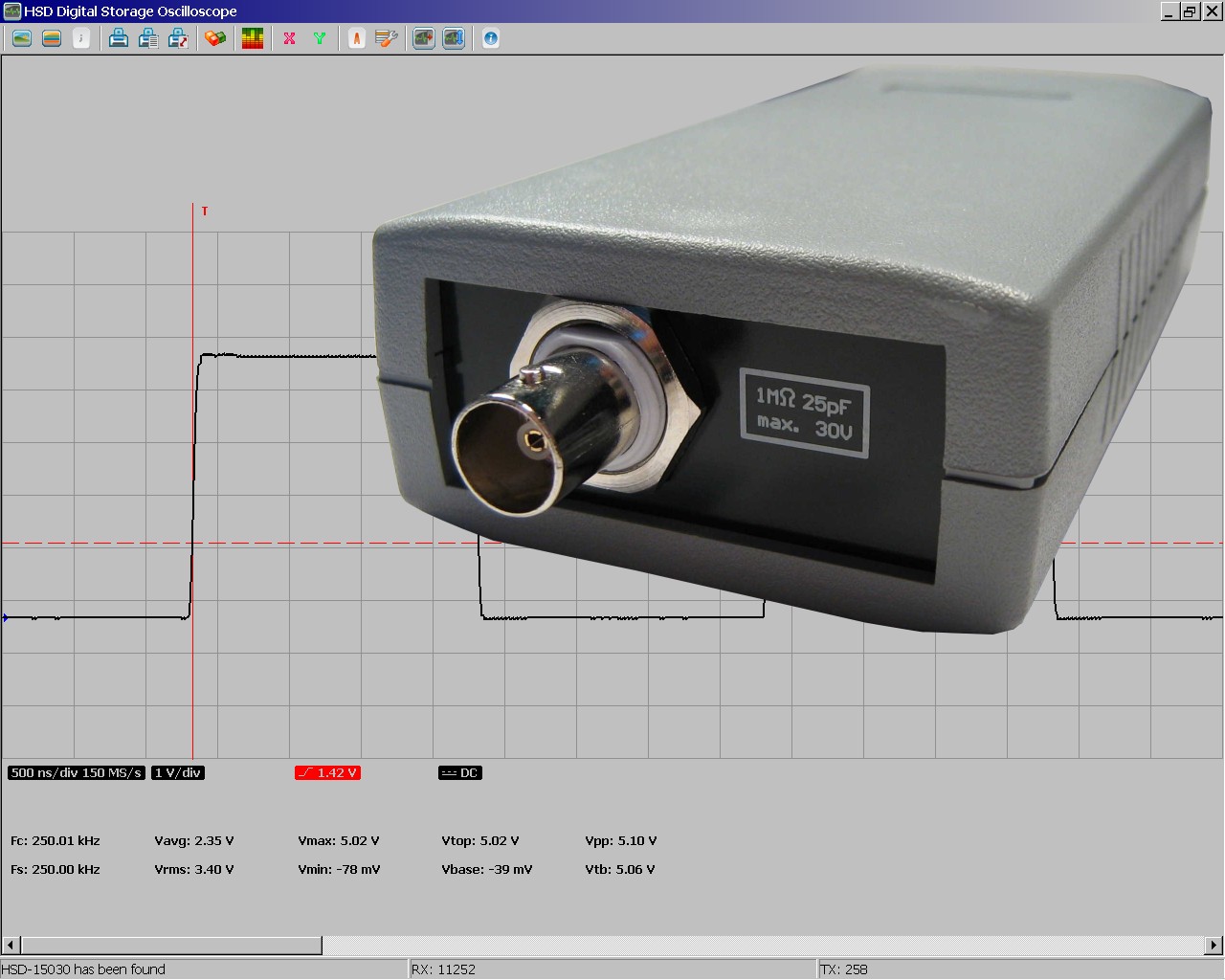
Task: Click the Vmax: 5.02 V measurement
Action: (x=339, y=841)
